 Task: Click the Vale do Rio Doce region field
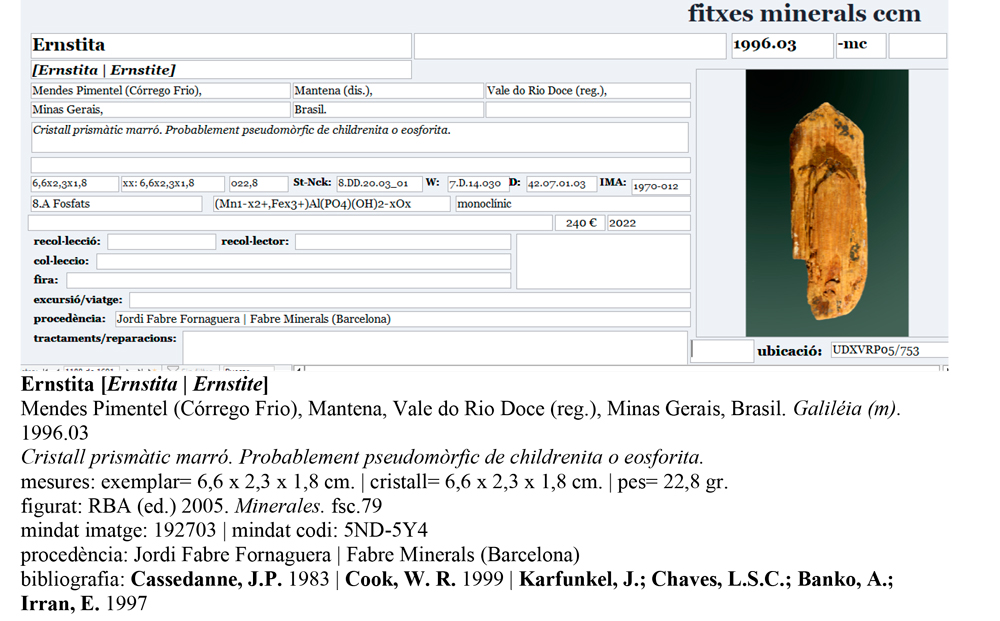point(587,91)
